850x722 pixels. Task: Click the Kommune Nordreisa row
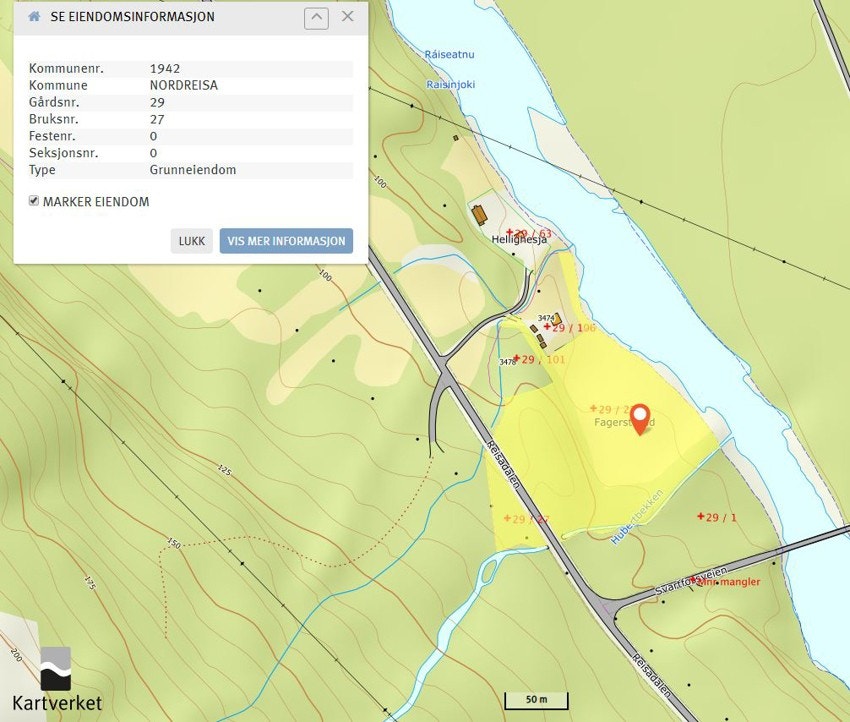click(190, 86)
